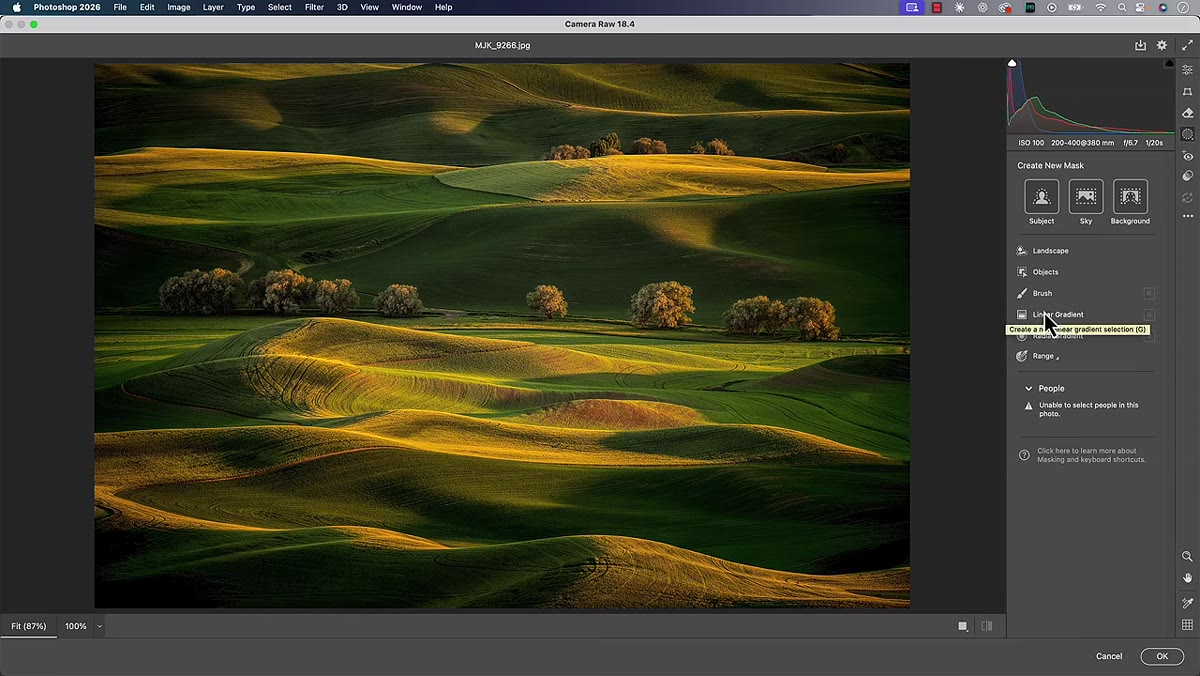1200x676 pixels.
Task: Click the Cancel button
Action: click(1109, 656)
